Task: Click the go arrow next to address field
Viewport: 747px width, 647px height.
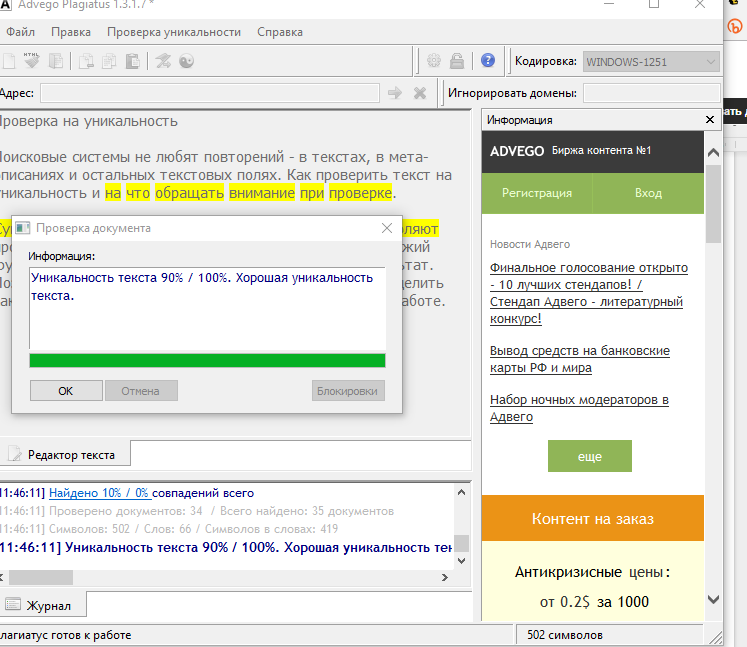Action: (x=395, y=93)
